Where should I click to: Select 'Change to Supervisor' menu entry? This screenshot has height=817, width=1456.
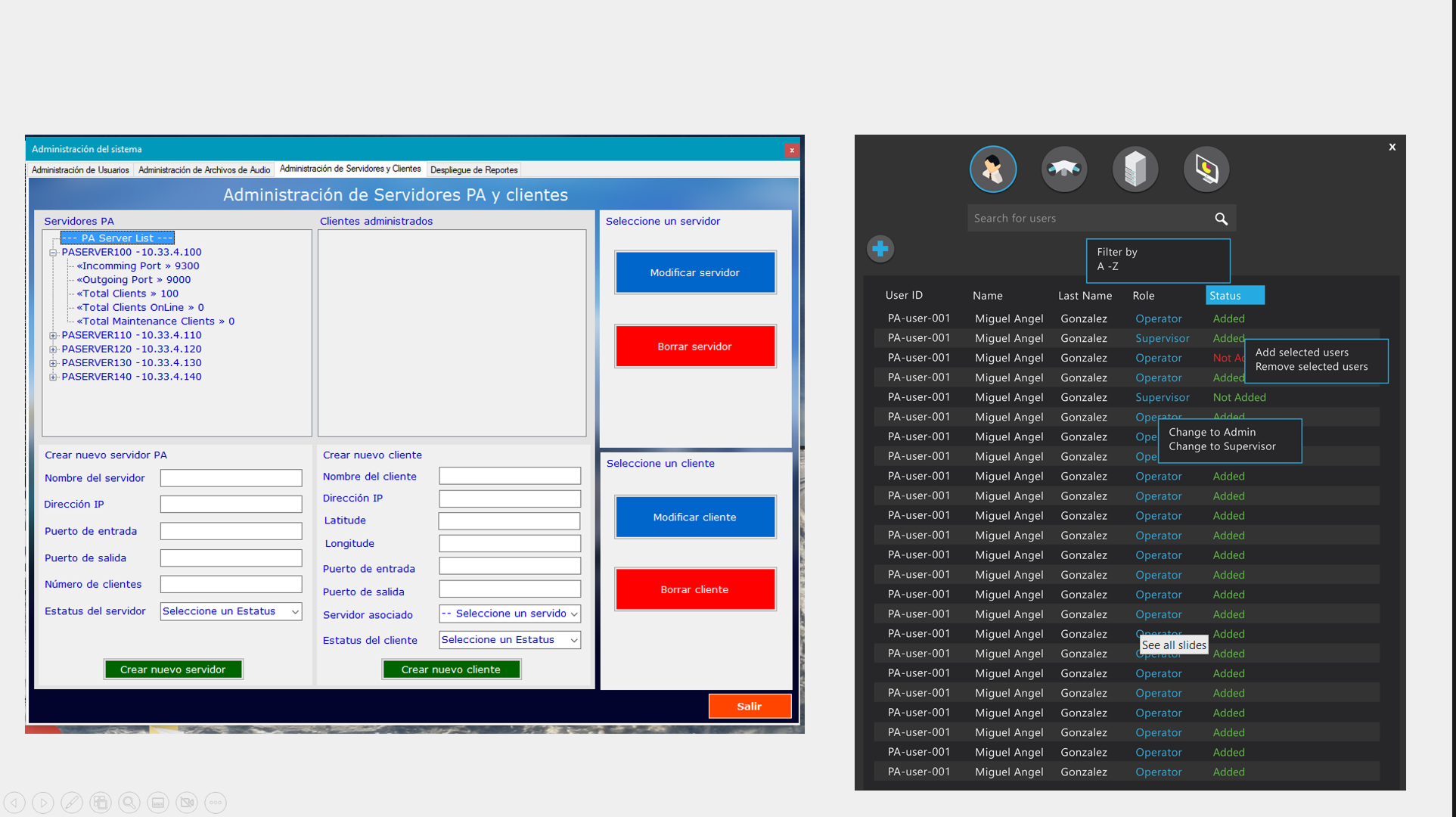click(1222, 446)
